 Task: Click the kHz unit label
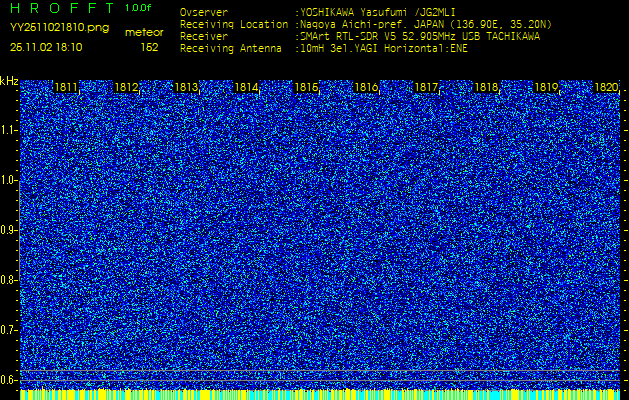coord(9,81)
